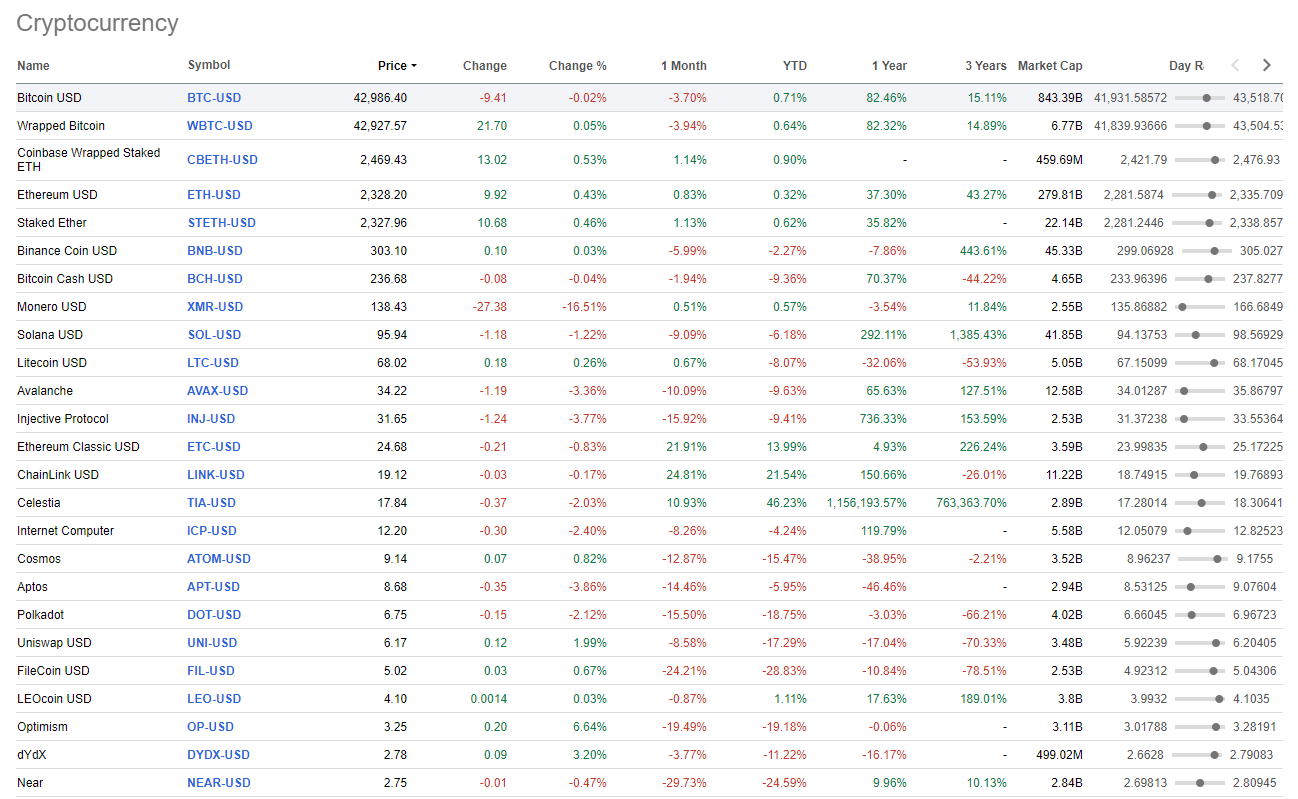This screenshot has width=1298, height=799.
Task: Open the CBETH-USD symbol link
Action: [x=222, y=160]
